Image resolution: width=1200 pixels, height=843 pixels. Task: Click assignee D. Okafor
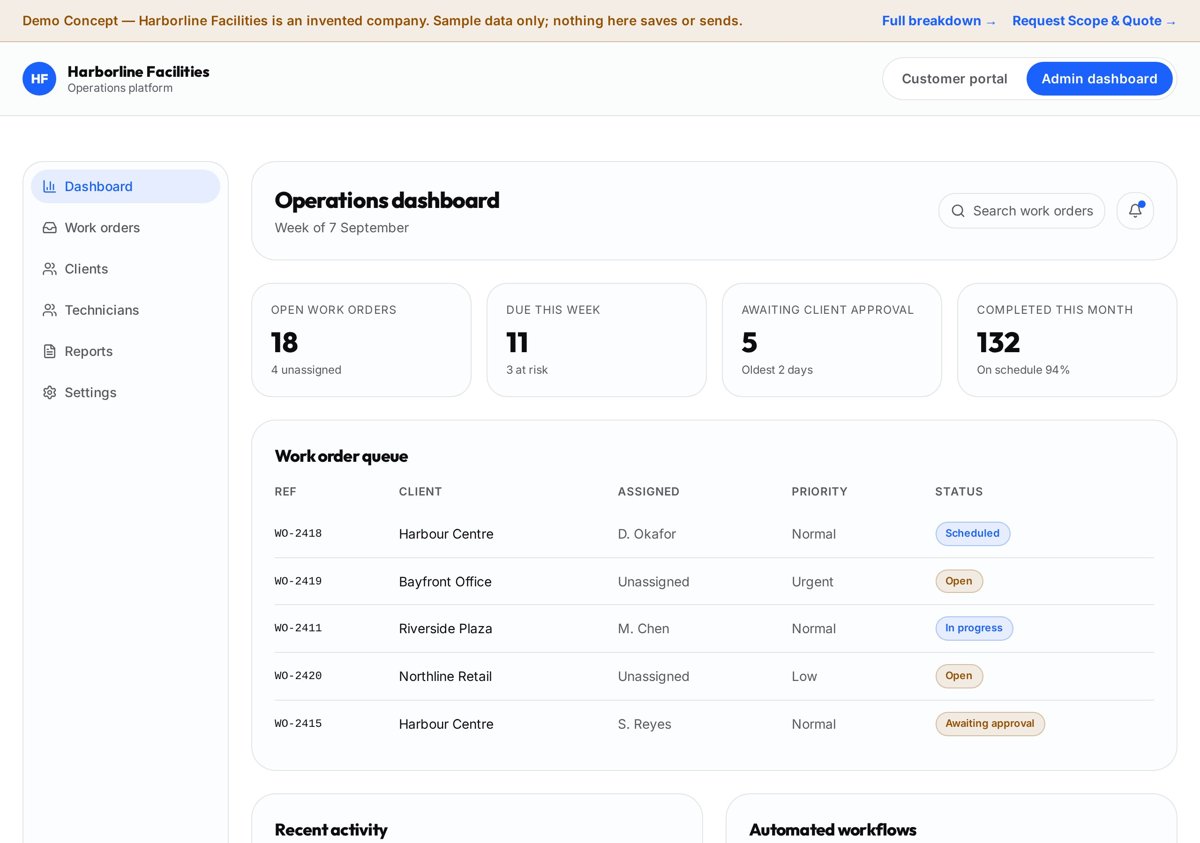647,534
